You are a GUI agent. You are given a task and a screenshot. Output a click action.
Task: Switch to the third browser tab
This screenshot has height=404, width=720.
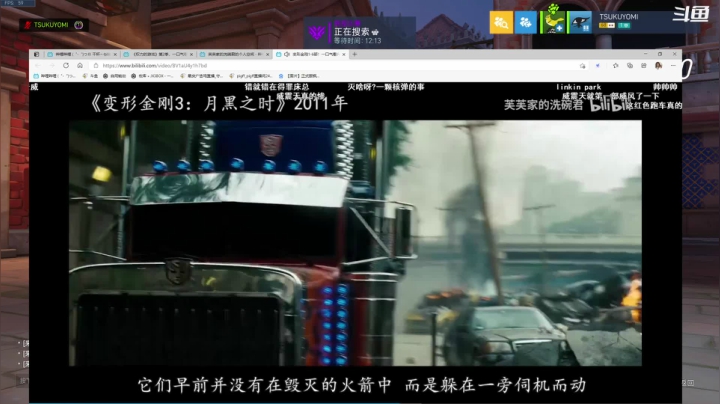point(234,54)
